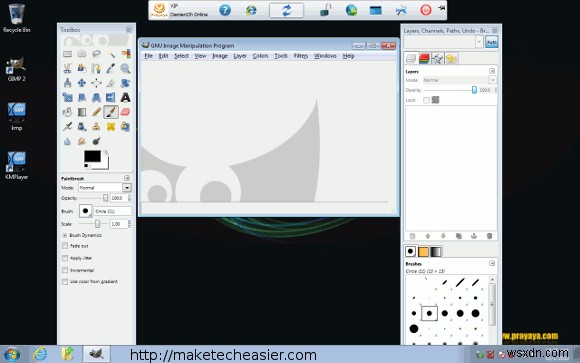Viewport: 580px width, 363px height.
Task: Select the Perspective Clone tool
Action: (x=125, y=127)
